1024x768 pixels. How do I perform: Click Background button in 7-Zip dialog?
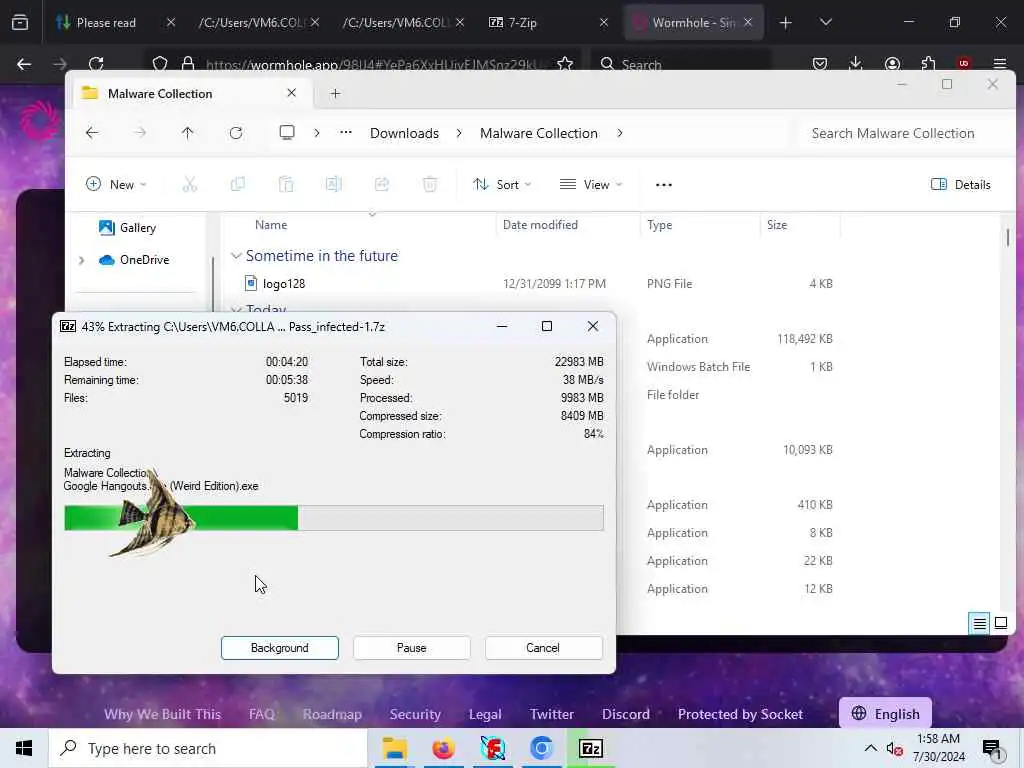click(280, 648)
